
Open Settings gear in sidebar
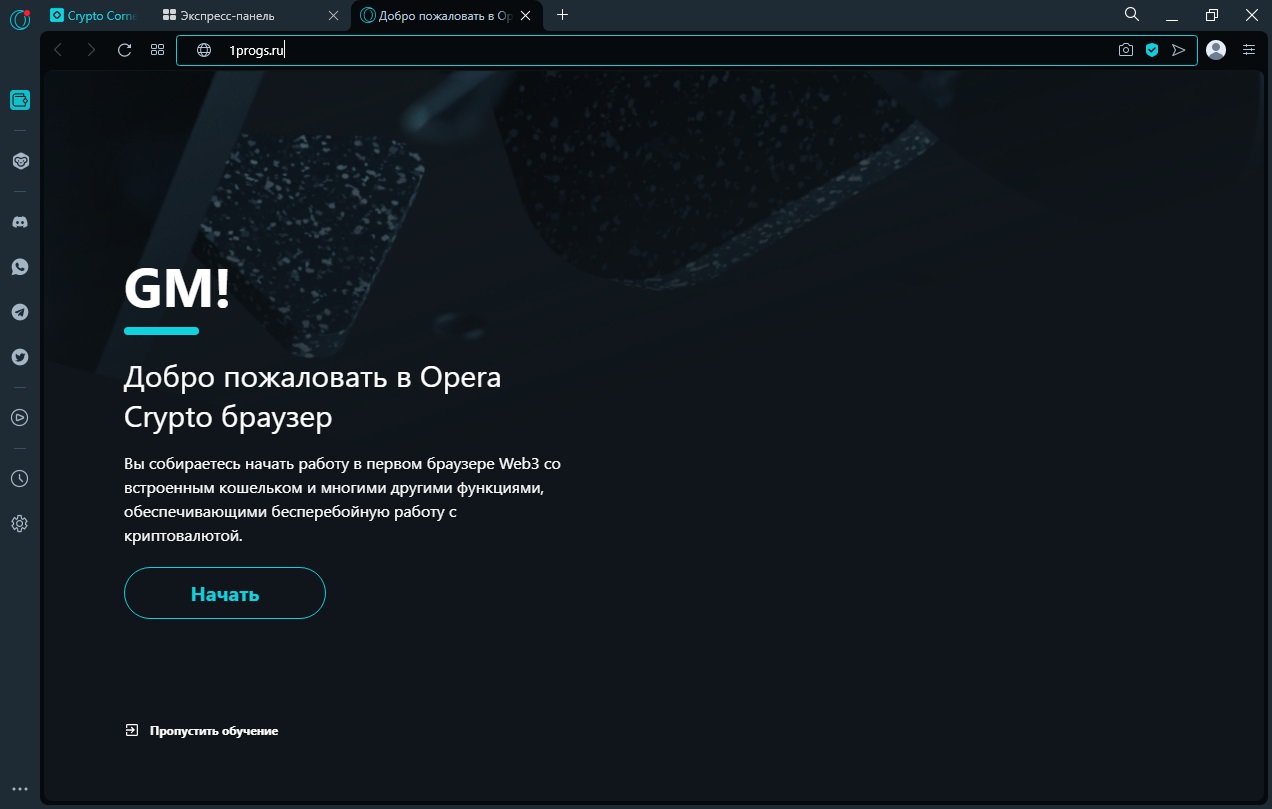coord(20,524)
